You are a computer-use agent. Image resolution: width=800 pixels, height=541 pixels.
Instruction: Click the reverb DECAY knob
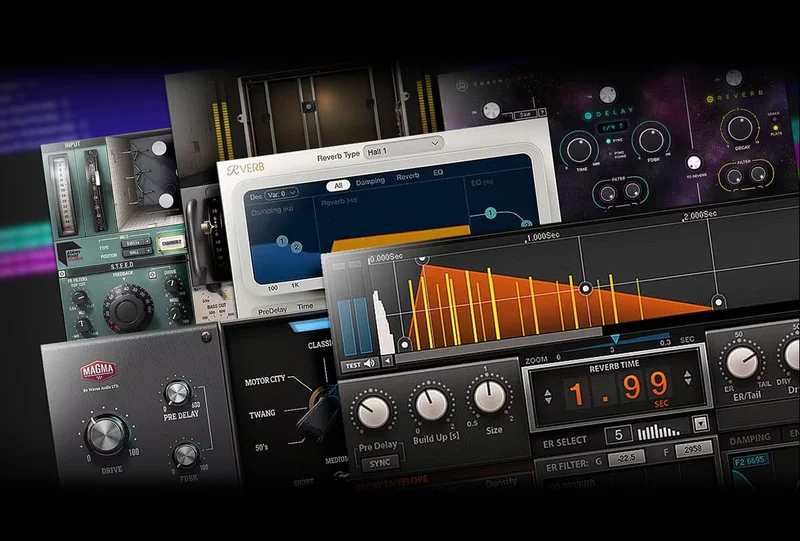coord(741,129)
